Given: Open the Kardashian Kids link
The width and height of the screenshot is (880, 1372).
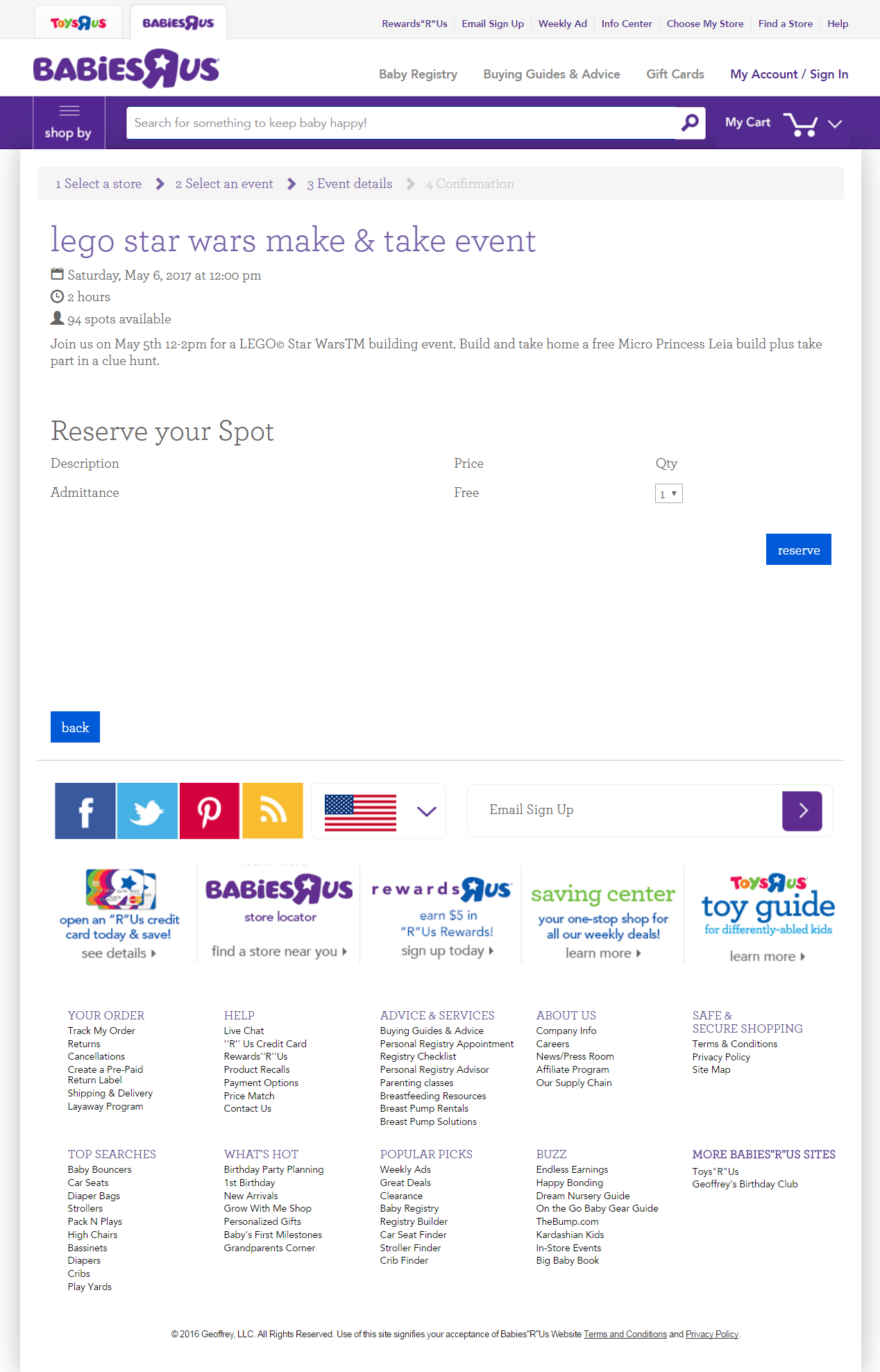Looking at the screenshot, I should [x=570, y=1235].
